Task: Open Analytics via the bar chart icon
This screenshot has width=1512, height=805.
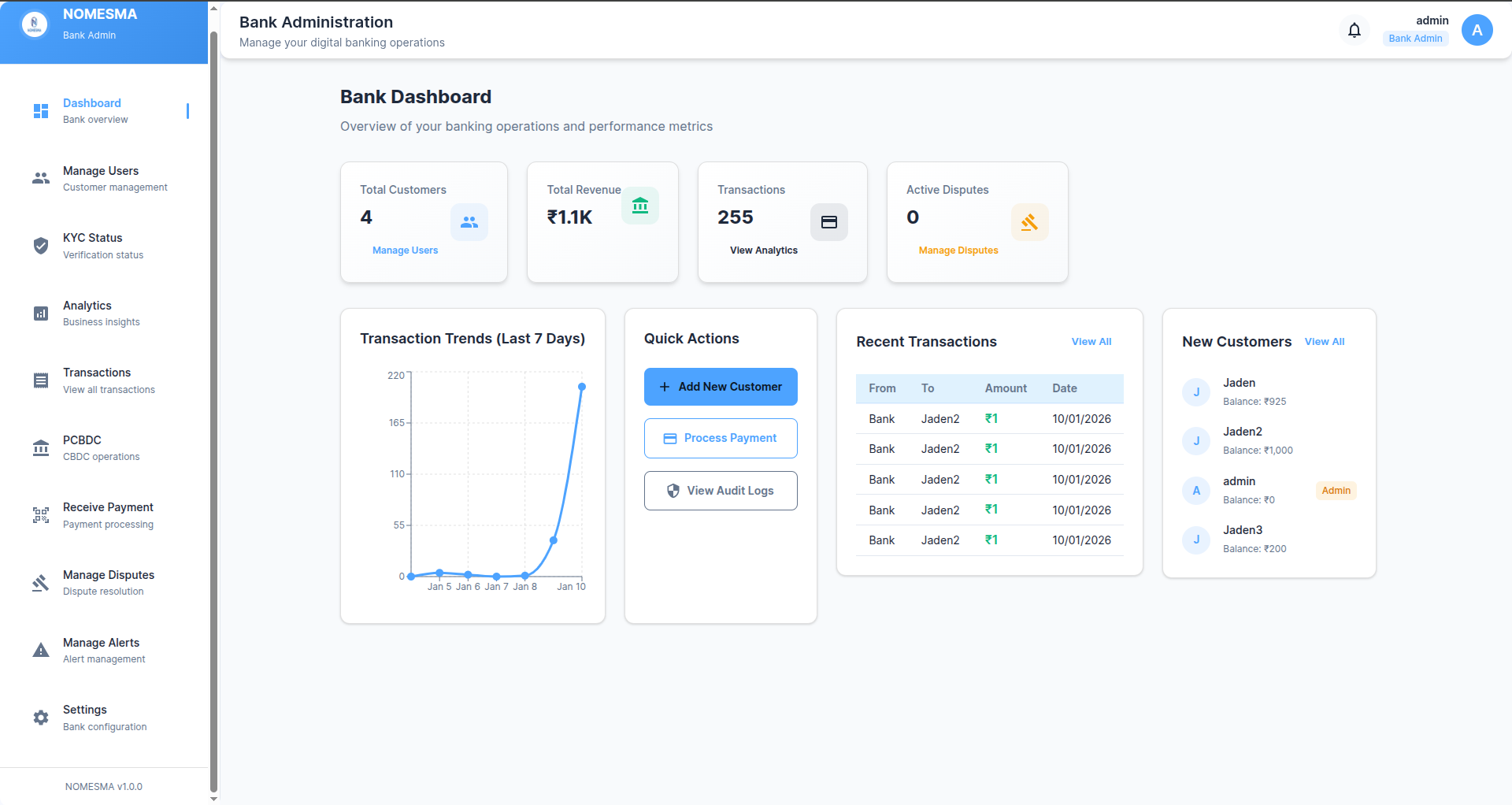Action: pyautogui.click(x=40, y=313)
